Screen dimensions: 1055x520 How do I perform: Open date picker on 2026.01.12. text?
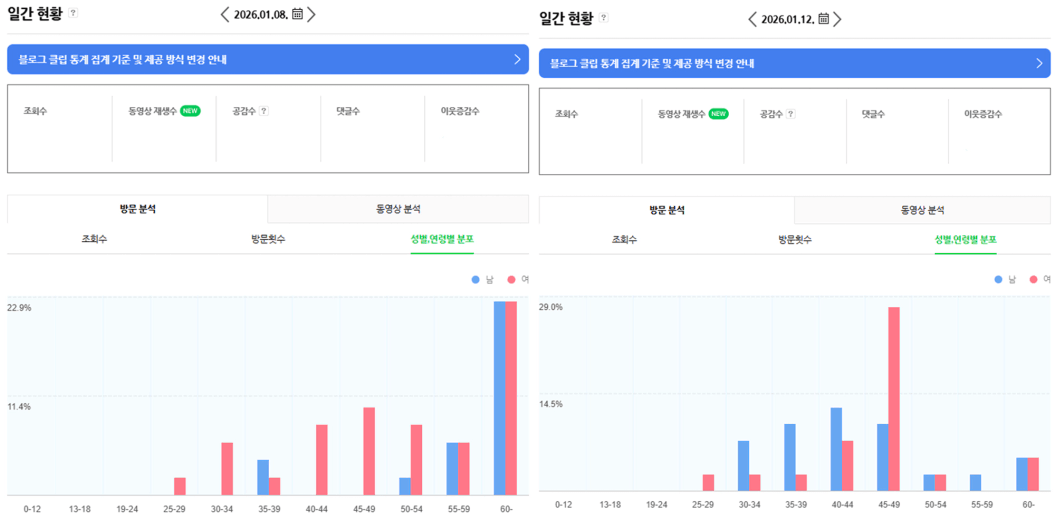[786, 19]
